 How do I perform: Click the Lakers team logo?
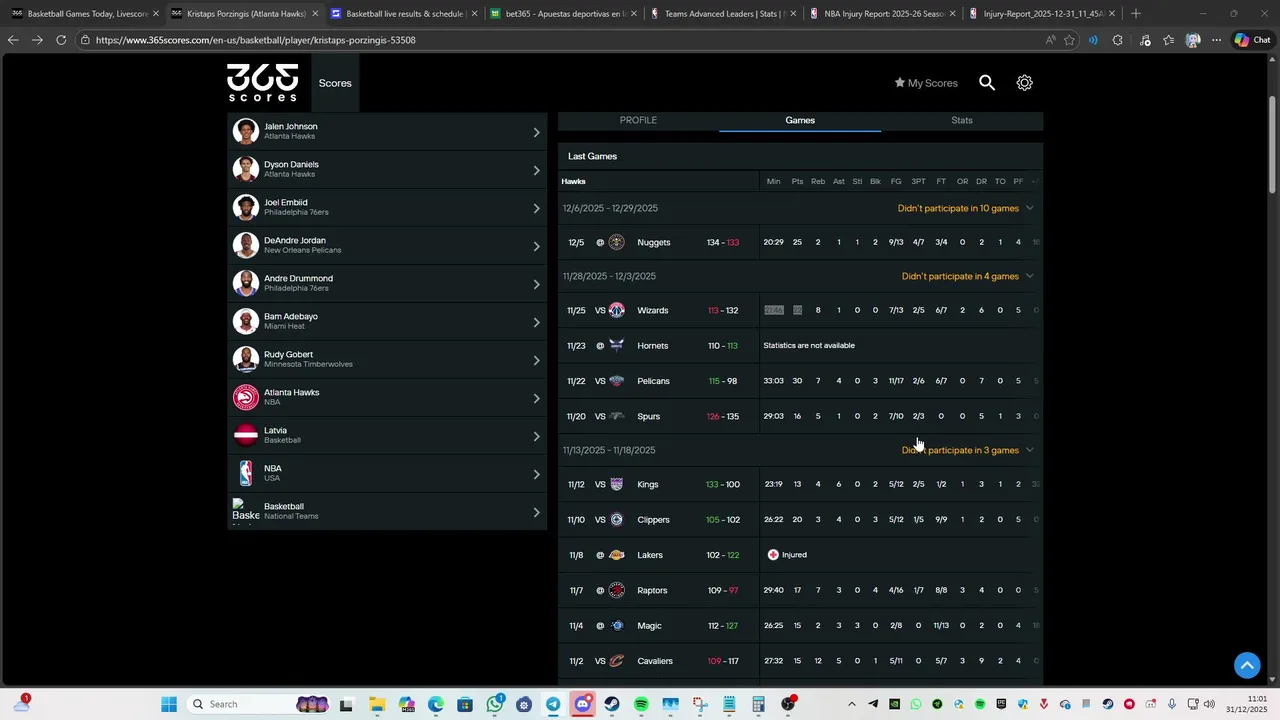[x=616, y=555]
